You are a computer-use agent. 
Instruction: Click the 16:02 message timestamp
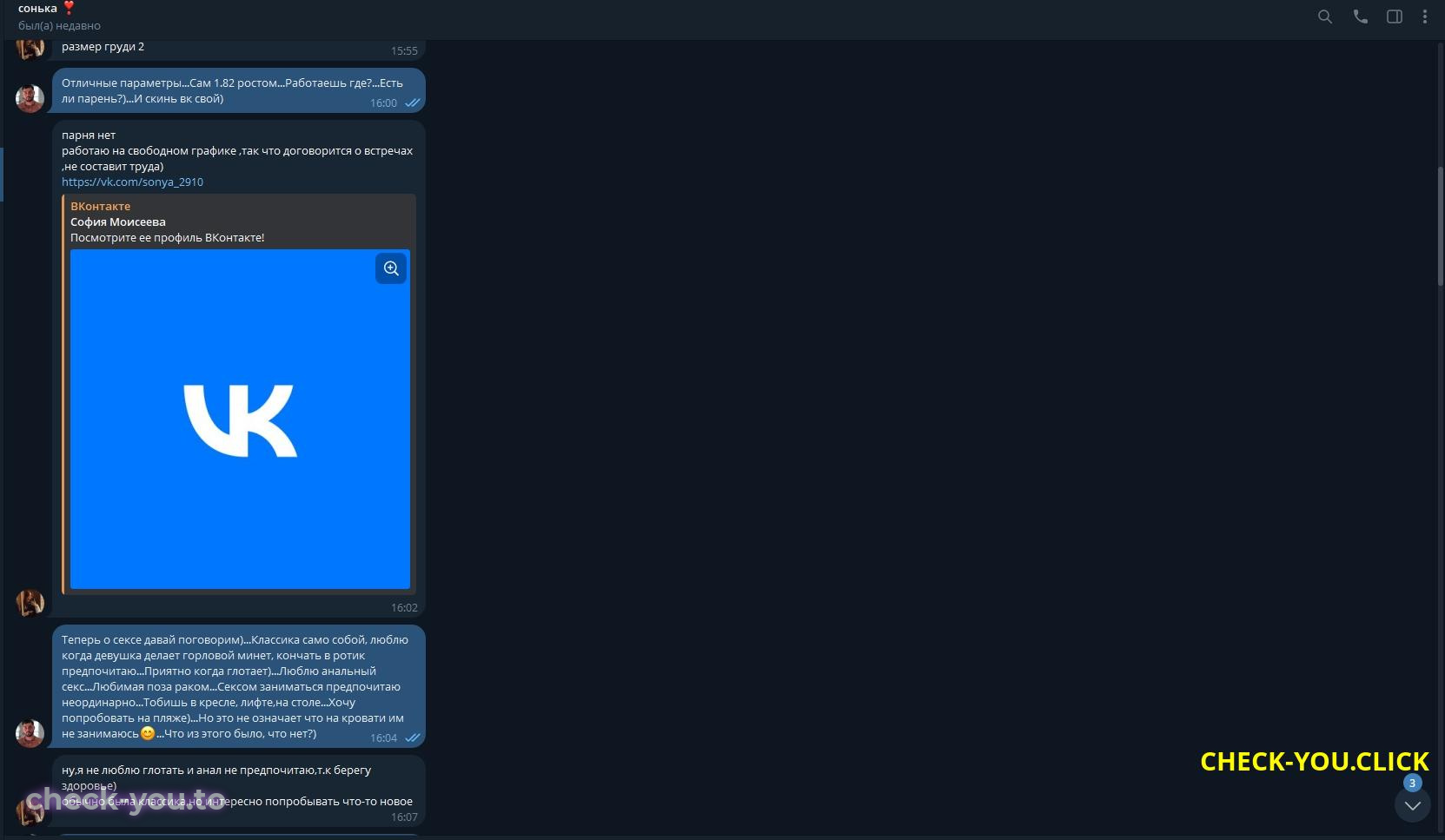click(x=404, y=608)
